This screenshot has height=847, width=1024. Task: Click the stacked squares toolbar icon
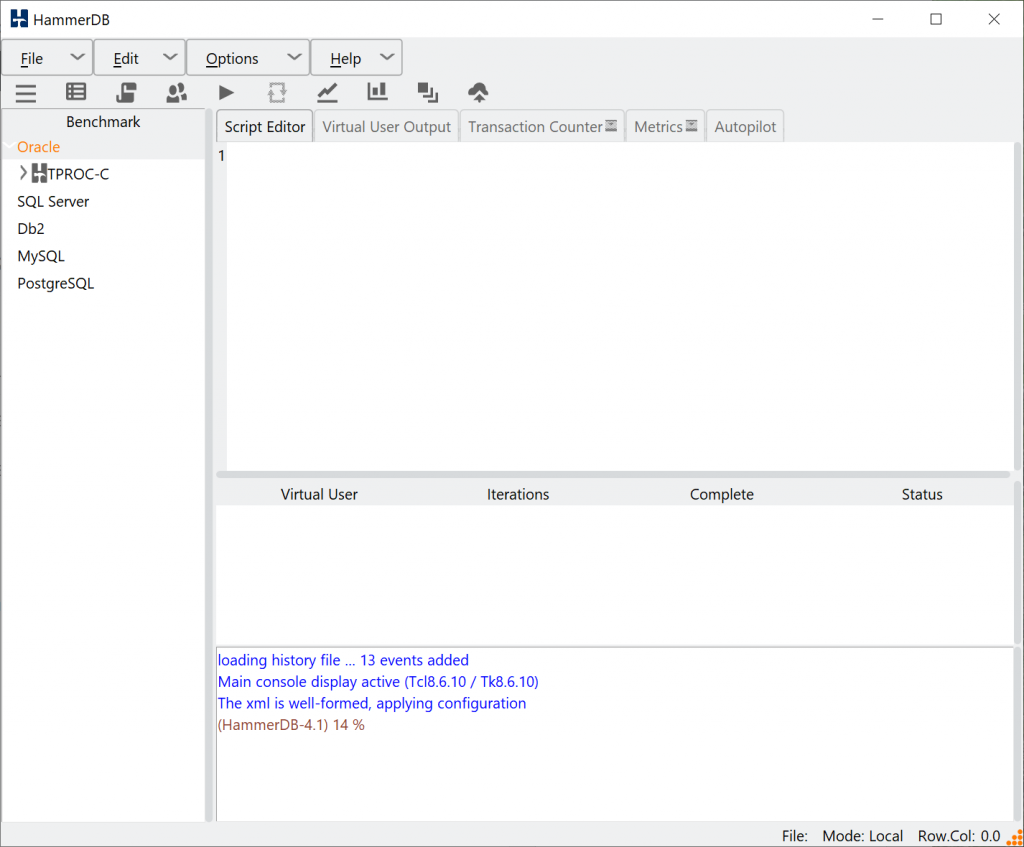pos(428,93)
